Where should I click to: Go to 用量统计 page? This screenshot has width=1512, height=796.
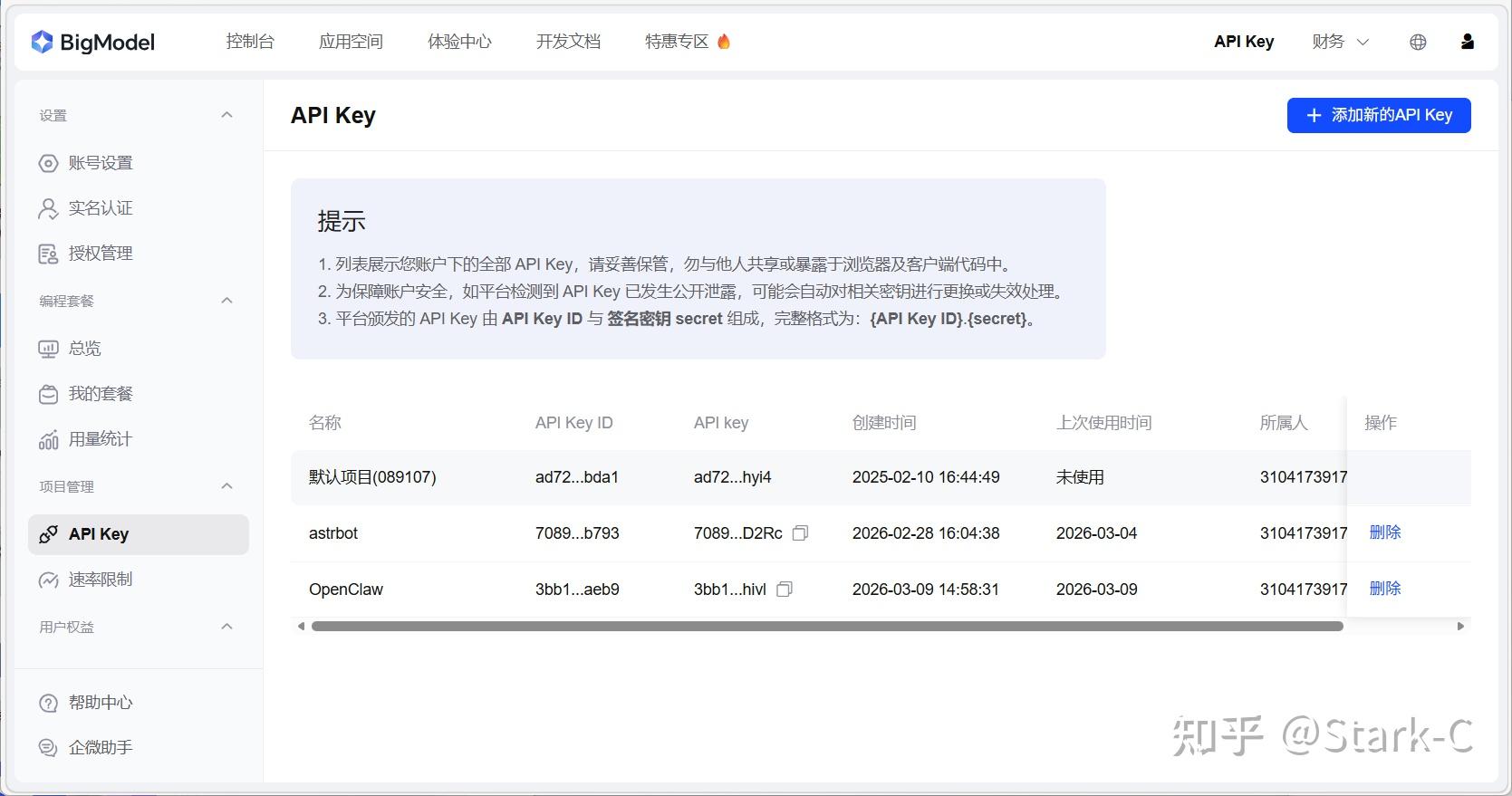[100, 439]
